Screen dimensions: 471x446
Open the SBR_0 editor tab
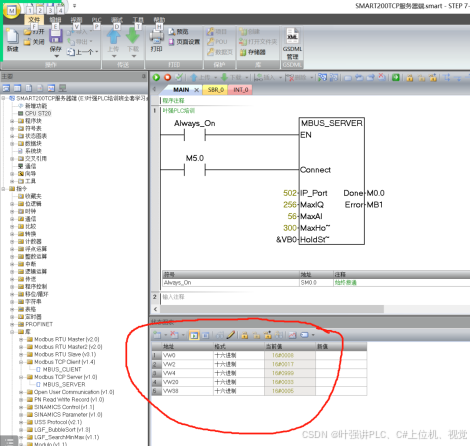pyautogui.click(x=216, y=90)
